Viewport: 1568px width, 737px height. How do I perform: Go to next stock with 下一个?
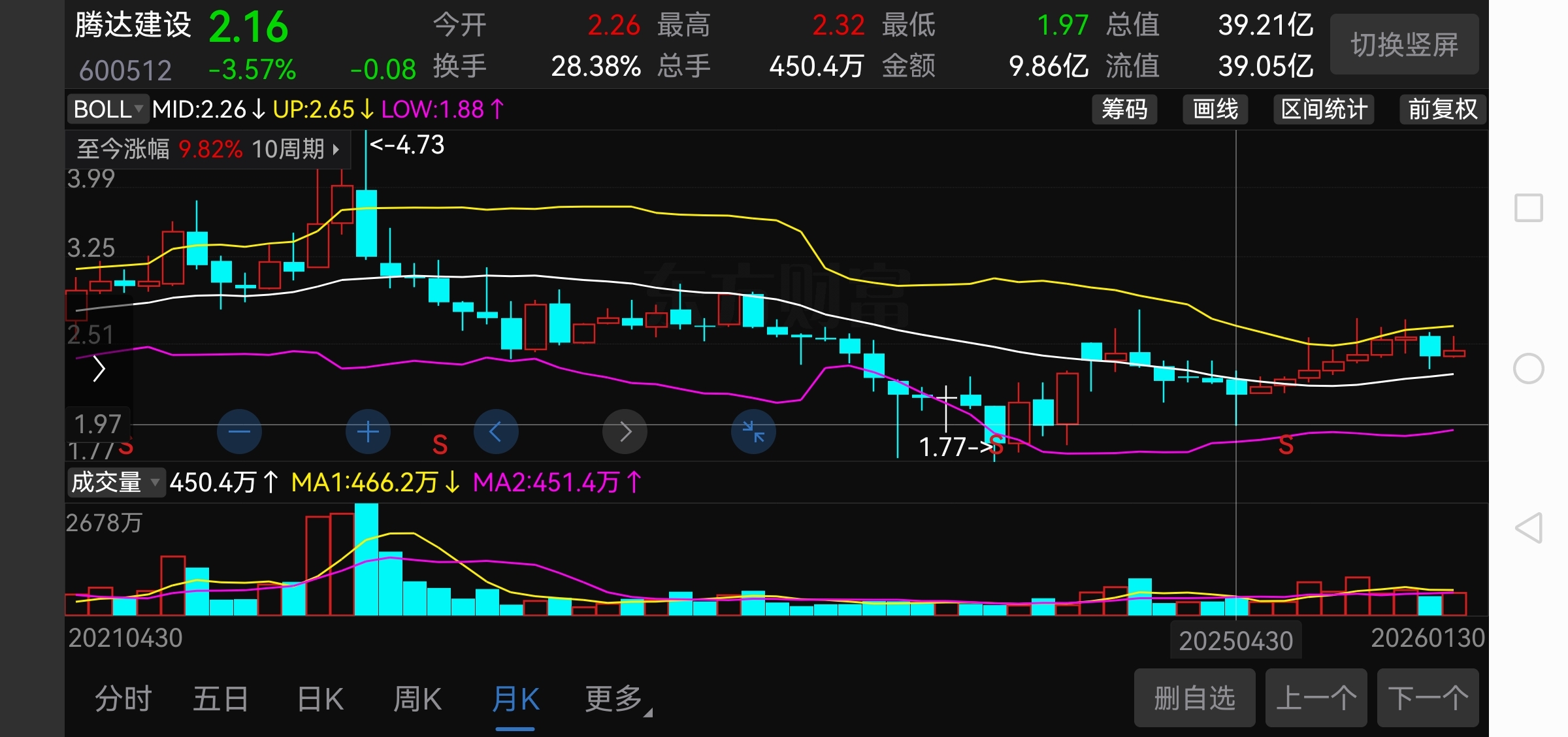coord(1428,698)
